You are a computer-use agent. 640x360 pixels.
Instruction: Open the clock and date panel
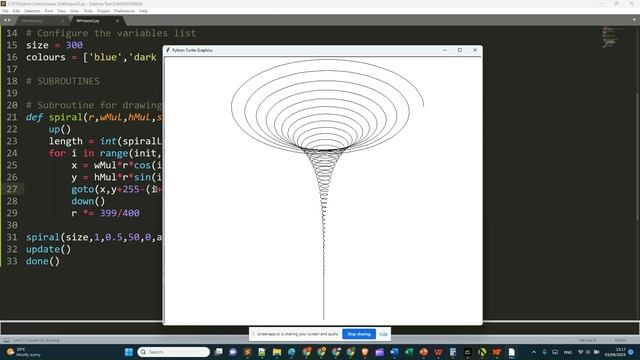point(615,352)
